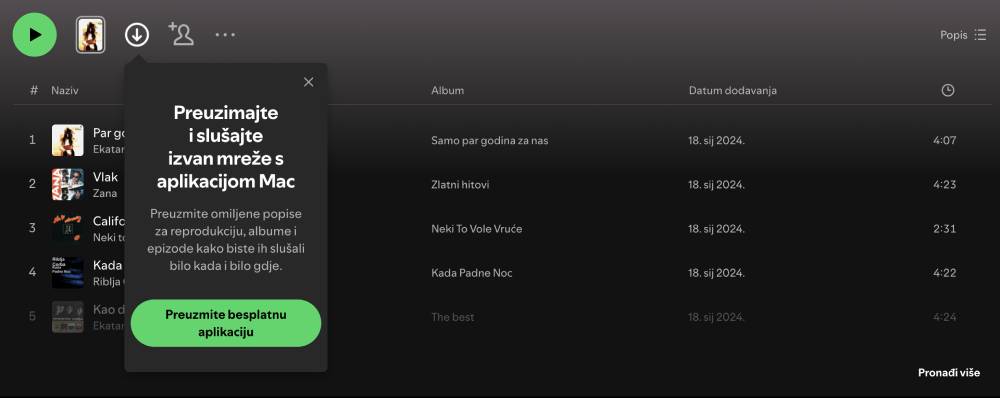Screen dimensions: 1000x398
Task: Open The best album link
Action: (453, 317)
